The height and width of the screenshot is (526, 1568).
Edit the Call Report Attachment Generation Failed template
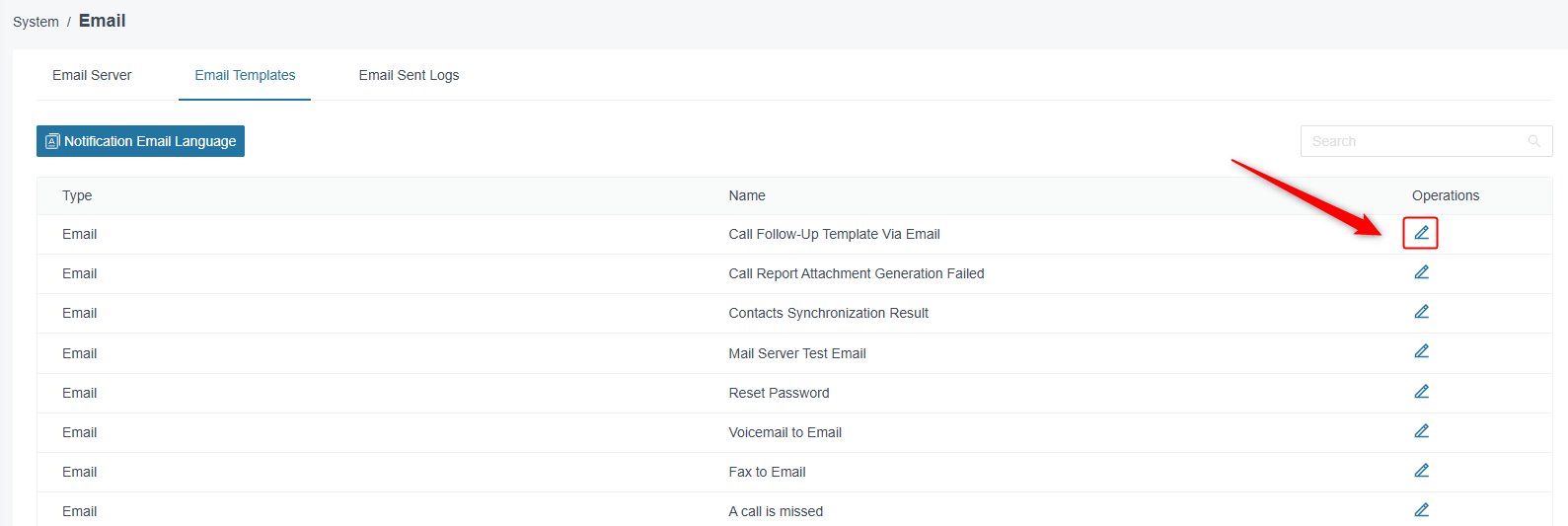[x=1421, y=272]
